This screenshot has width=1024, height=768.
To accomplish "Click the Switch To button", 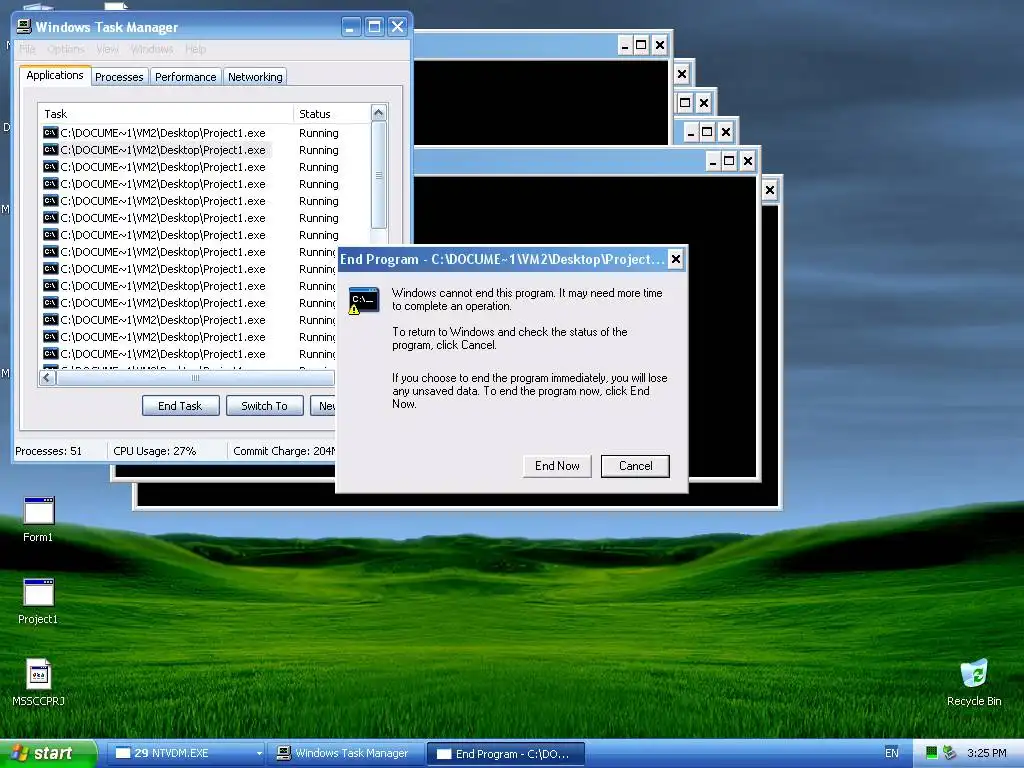I will (x=264, y=406).
